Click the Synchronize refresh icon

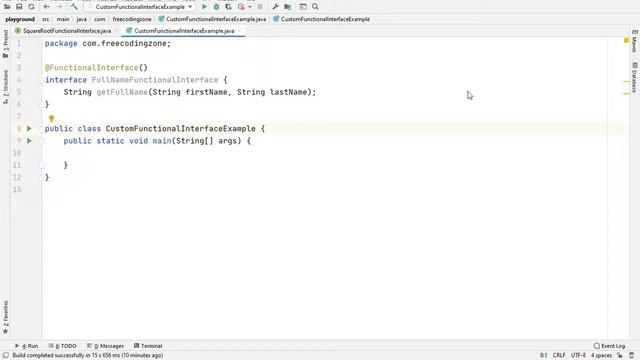click(31, 7)
